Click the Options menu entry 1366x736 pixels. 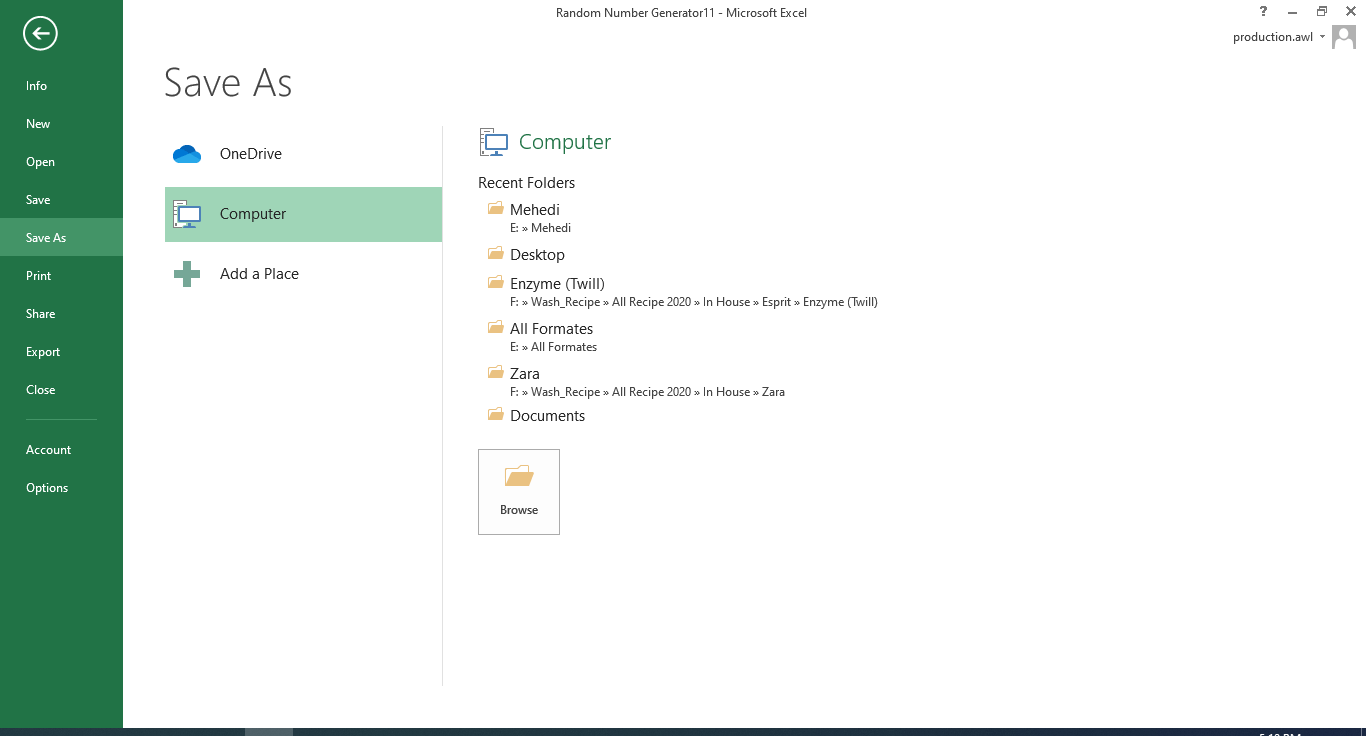pos(47,487)
